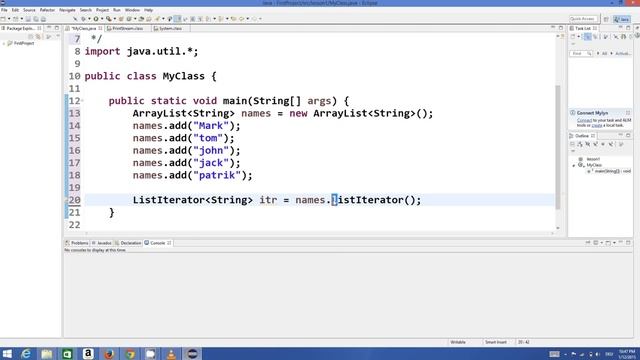The image size is (640, 360).
Task: Close the Connect Mylyn notice
Action: [628, 113]
